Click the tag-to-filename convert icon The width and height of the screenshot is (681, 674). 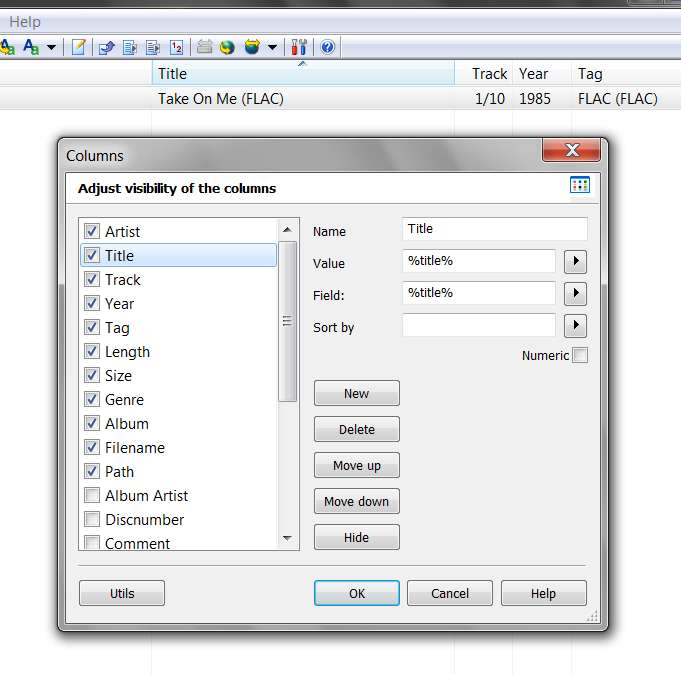click(106, 47)
